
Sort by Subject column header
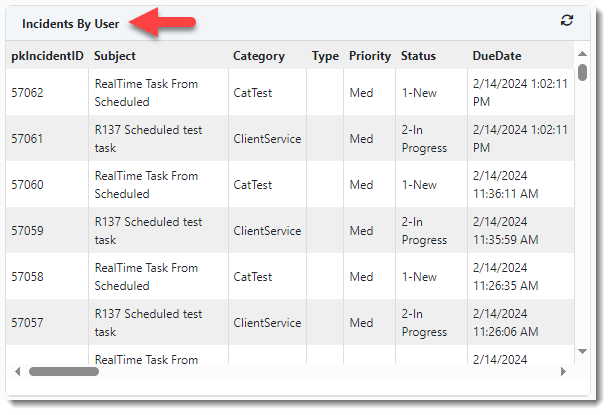click(115, 56)
